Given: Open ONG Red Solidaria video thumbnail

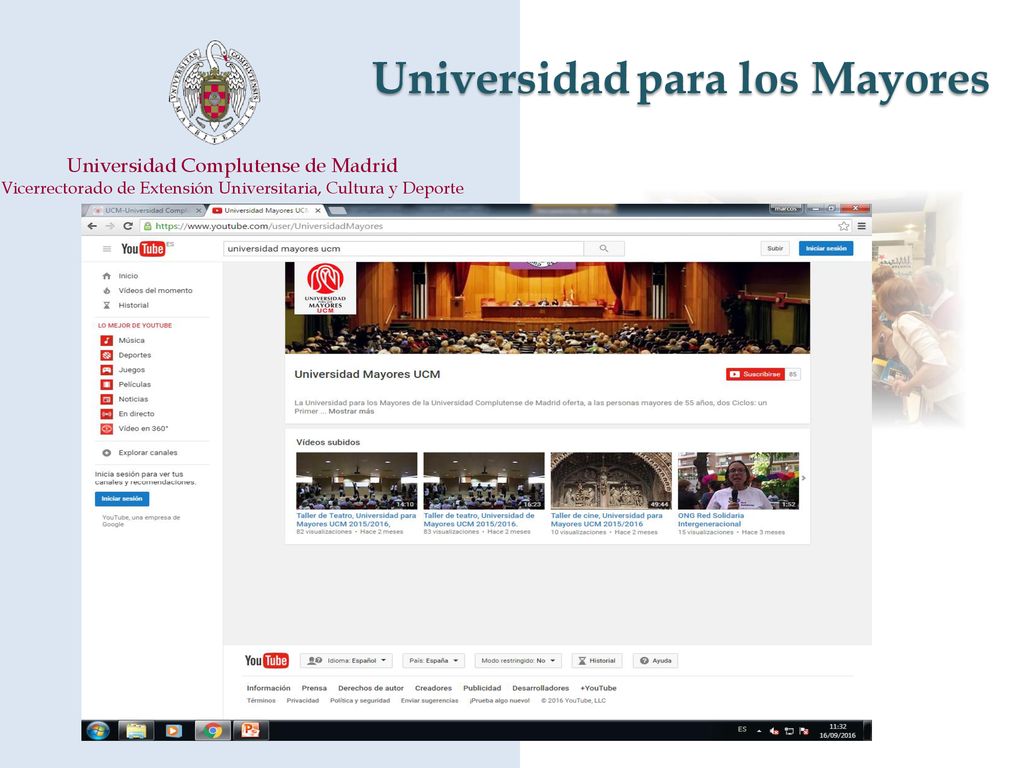Looking at the screenshot, I should [x=739, y=481].
